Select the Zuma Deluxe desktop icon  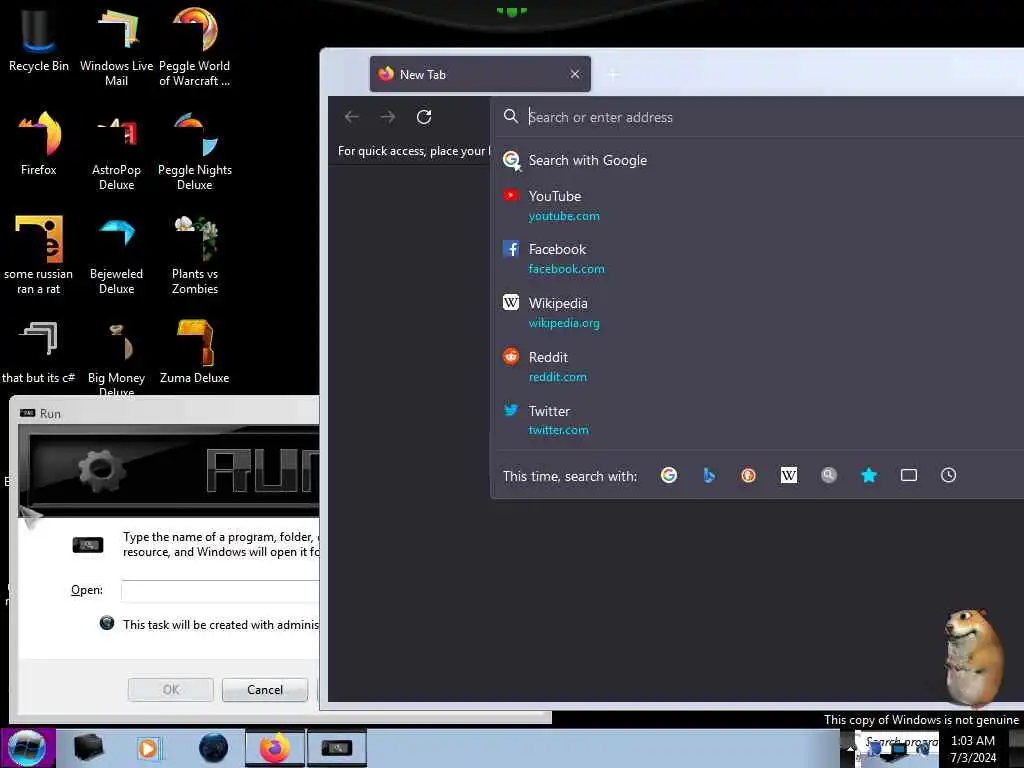(x=195, y=351)
